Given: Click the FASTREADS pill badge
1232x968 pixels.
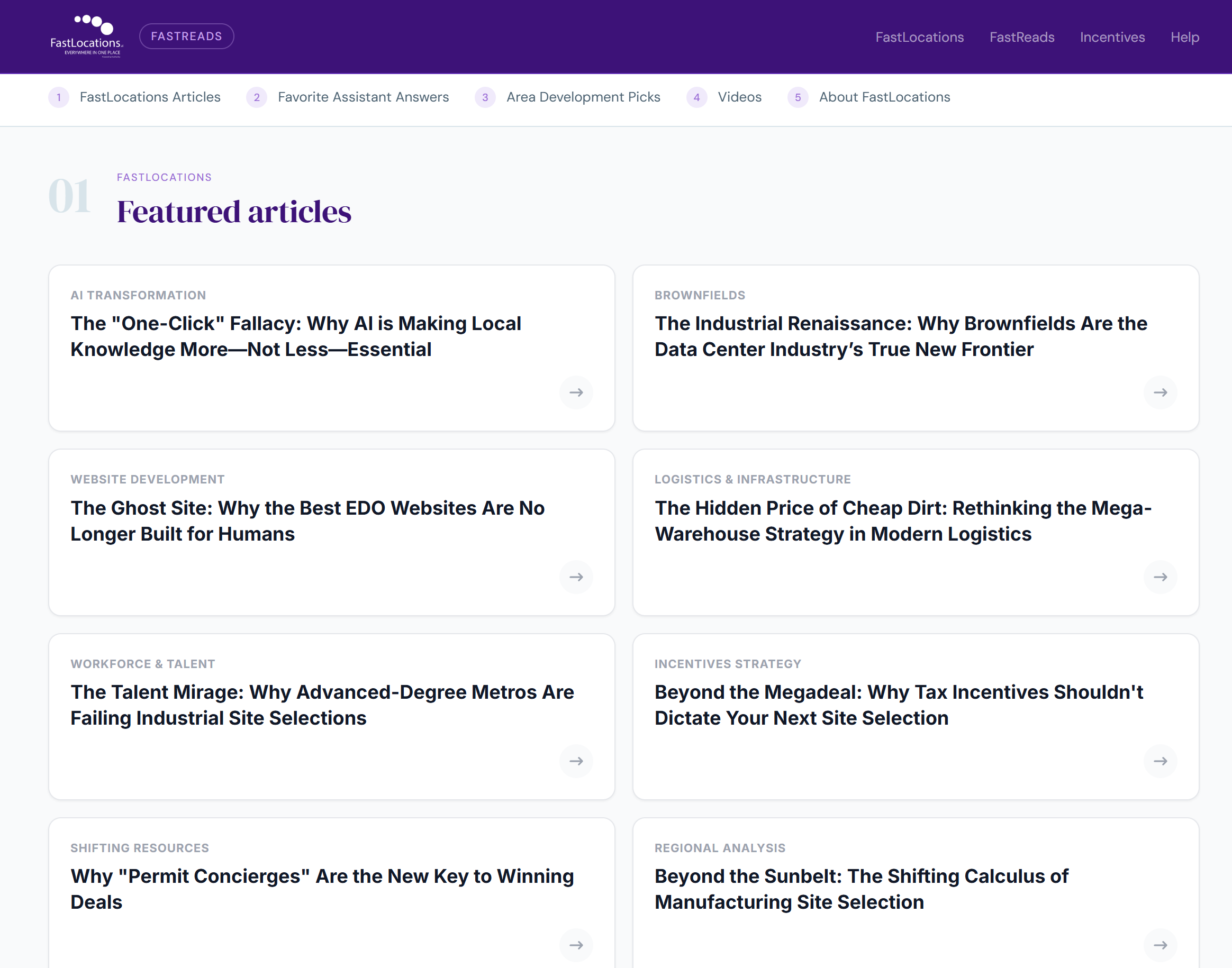Looking at the screenshot, I should click(x=186, y=36).
